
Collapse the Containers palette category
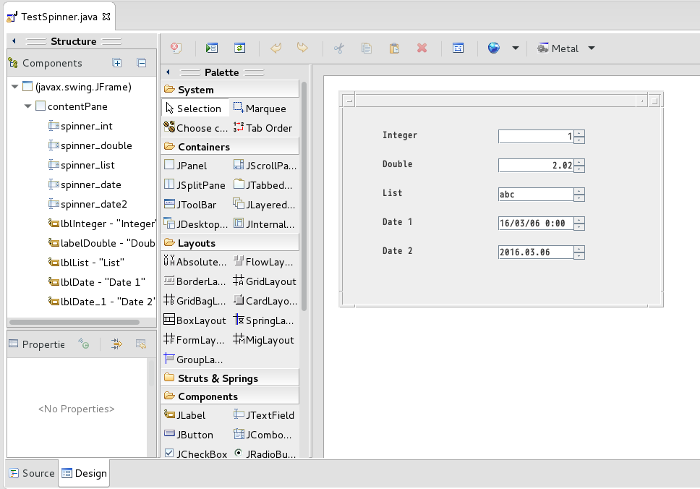click(230, 146)
